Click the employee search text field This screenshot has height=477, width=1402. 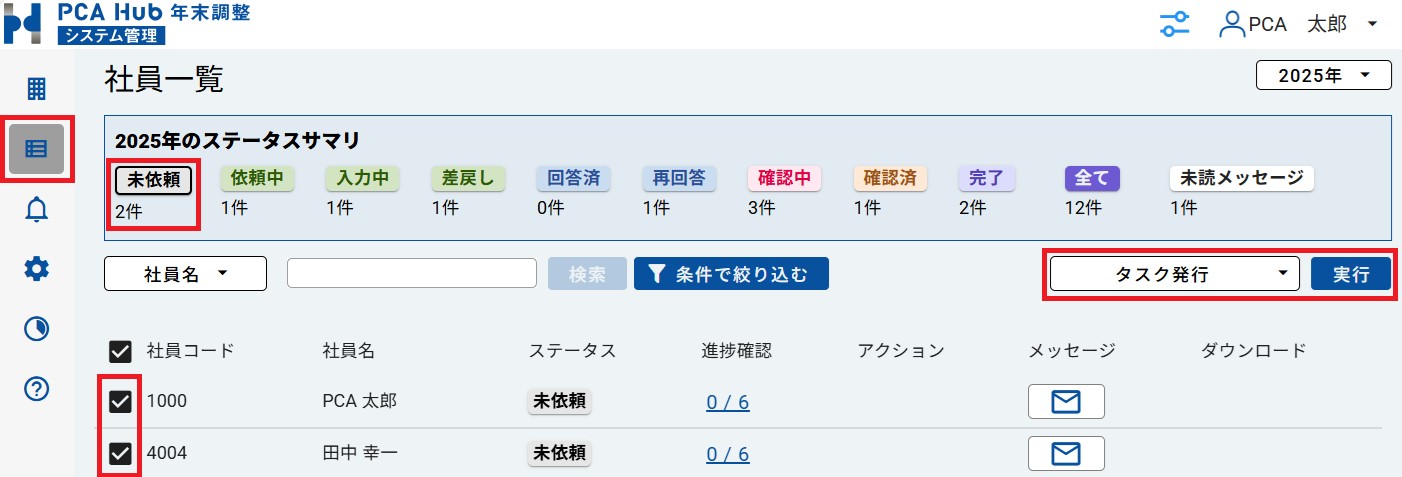[x=412, y=274]
